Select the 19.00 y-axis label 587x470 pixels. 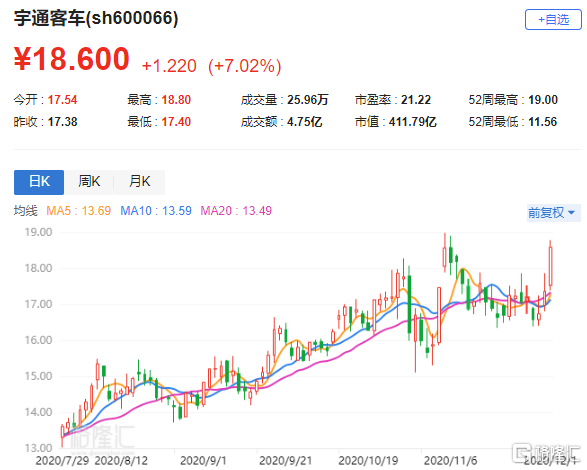38,232
